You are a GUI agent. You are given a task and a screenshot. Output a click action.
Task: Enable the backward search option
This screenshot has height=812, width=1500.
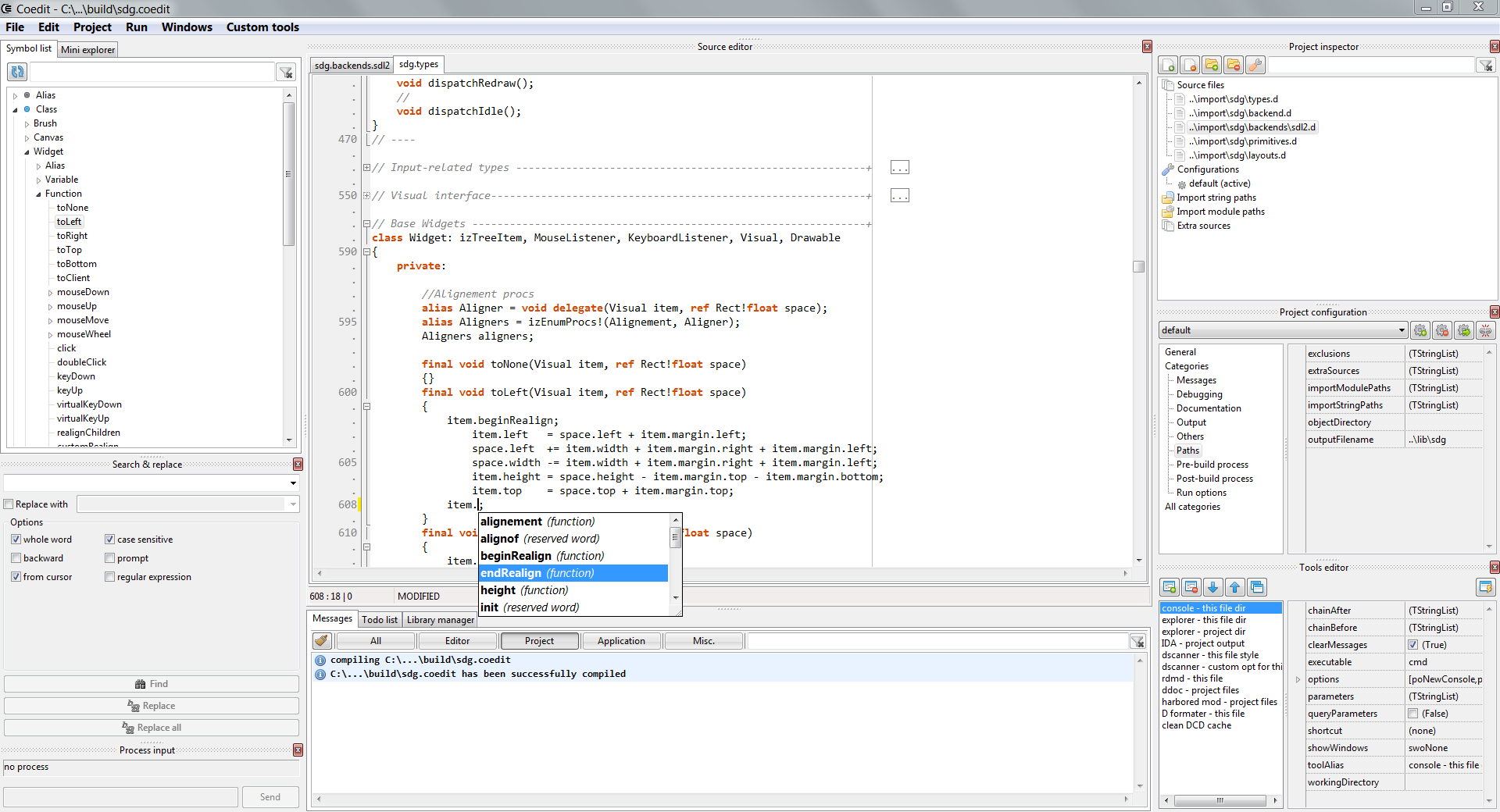tap(16, 558)
